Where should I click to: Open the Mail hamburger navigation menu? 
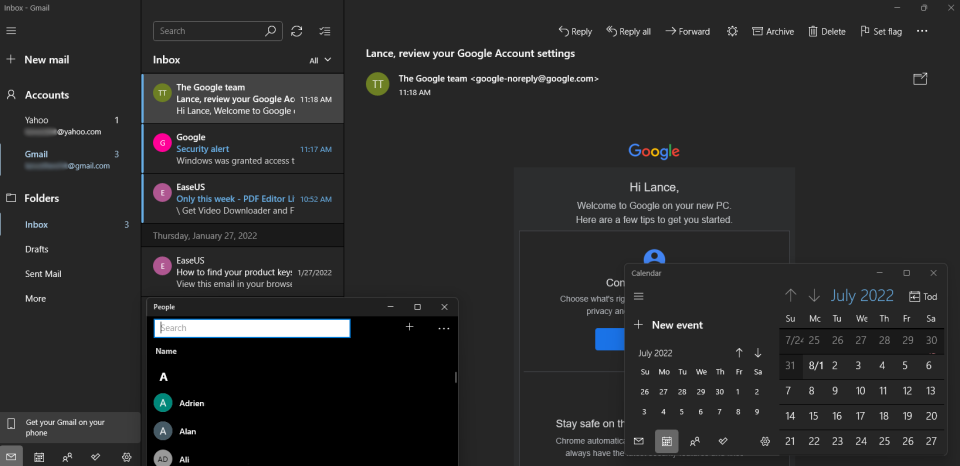11,31
